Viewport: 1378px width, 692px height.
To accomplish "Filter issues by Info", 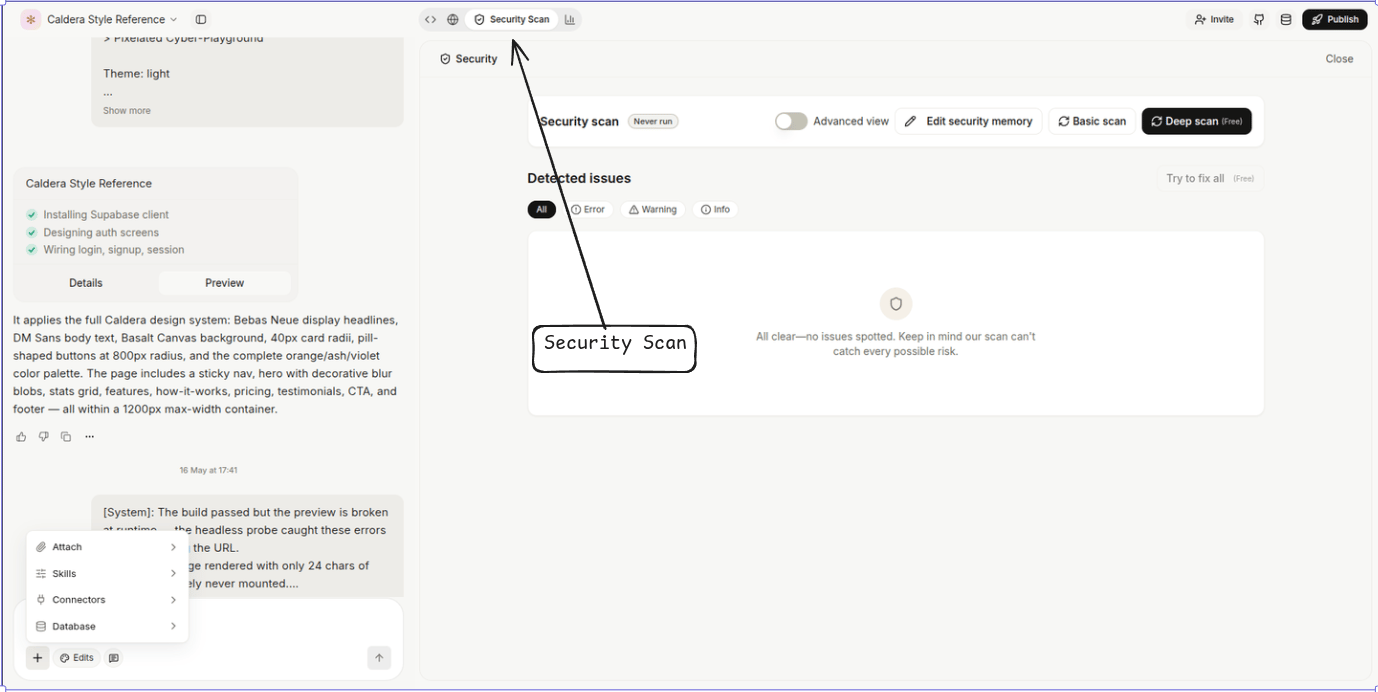I will (715, 209).
